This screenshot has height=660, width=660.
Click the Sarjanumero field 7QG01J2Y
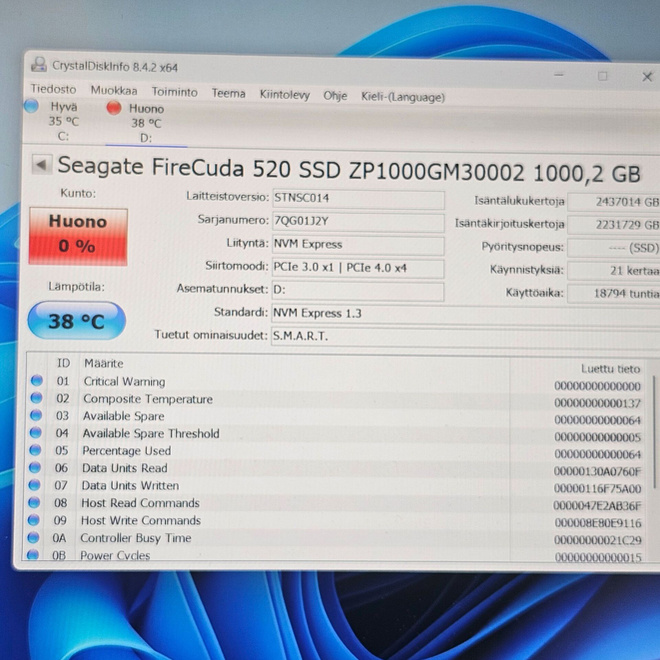[358, 222]
